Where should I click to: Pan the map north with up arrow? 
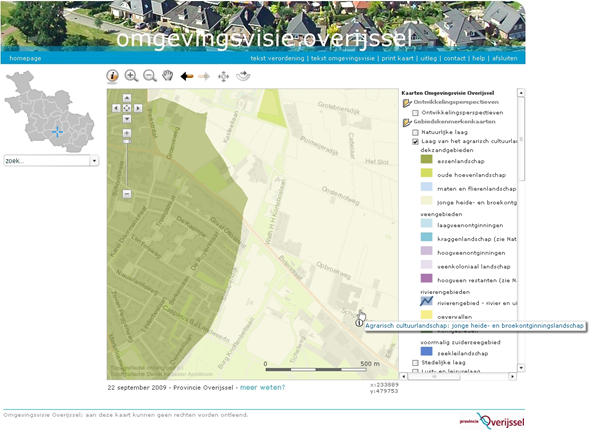126,99
